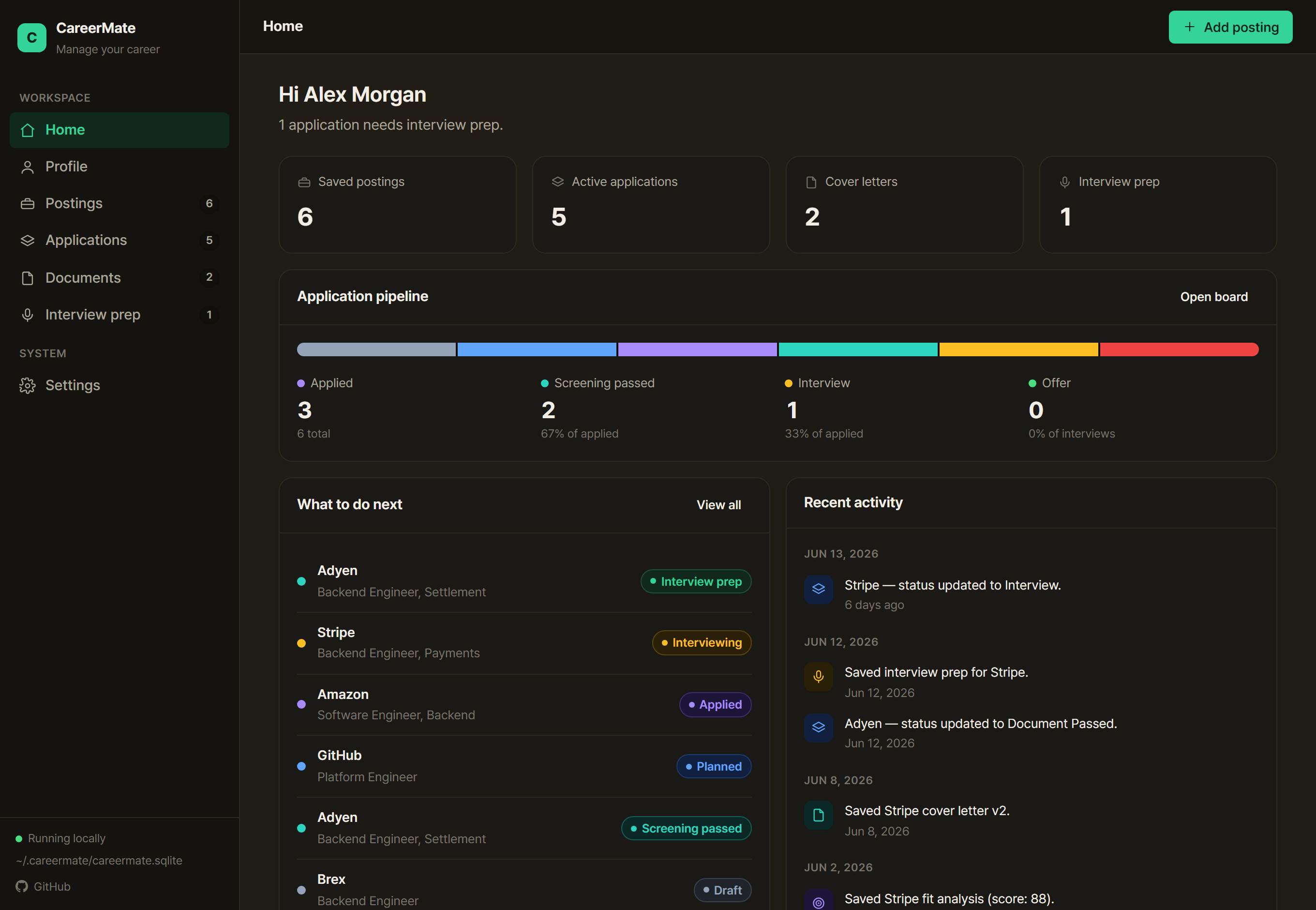Open the Cover letters stat card

(x=904, y=205)
